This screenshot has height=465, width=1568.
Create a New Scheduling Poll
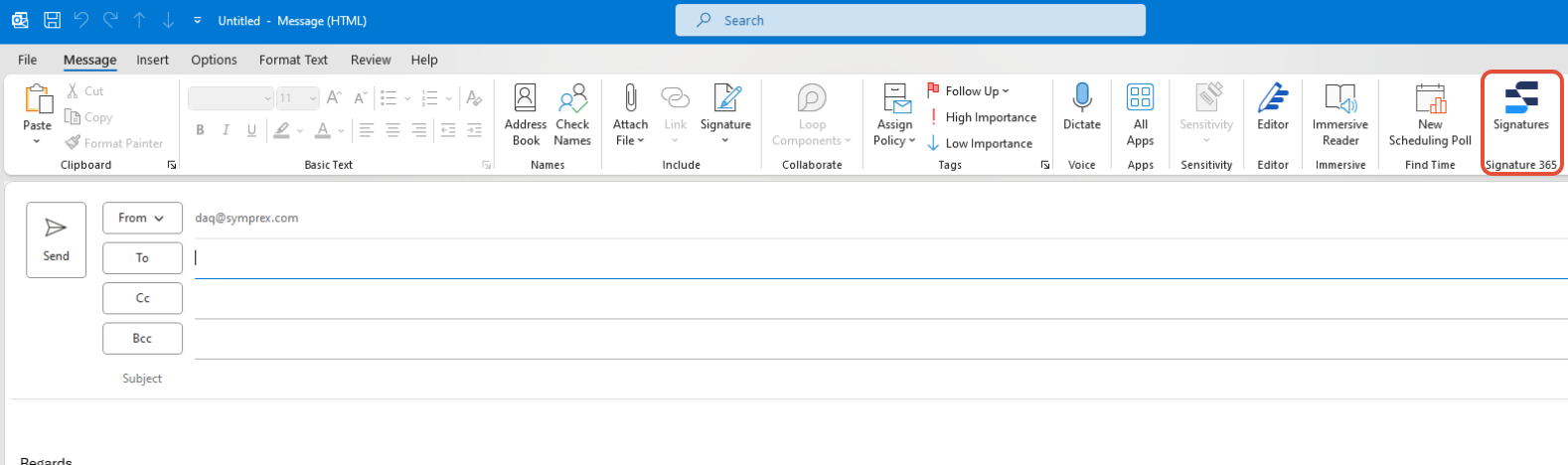coord(1430,115)
